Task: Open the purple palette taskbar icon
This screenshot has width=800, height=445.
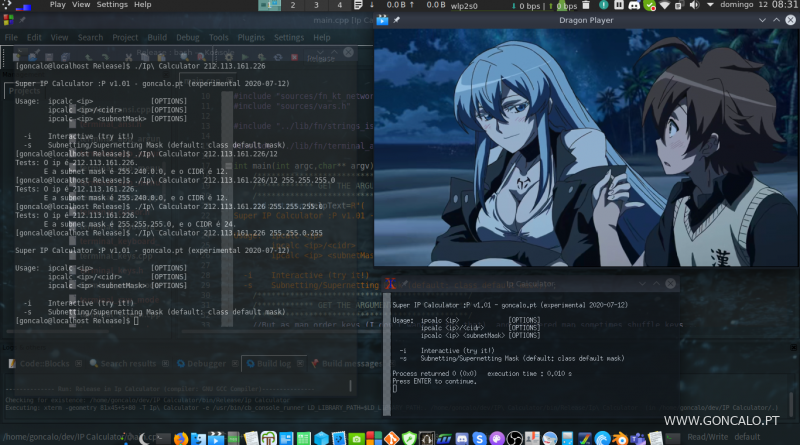Action: tap(496, 438)
